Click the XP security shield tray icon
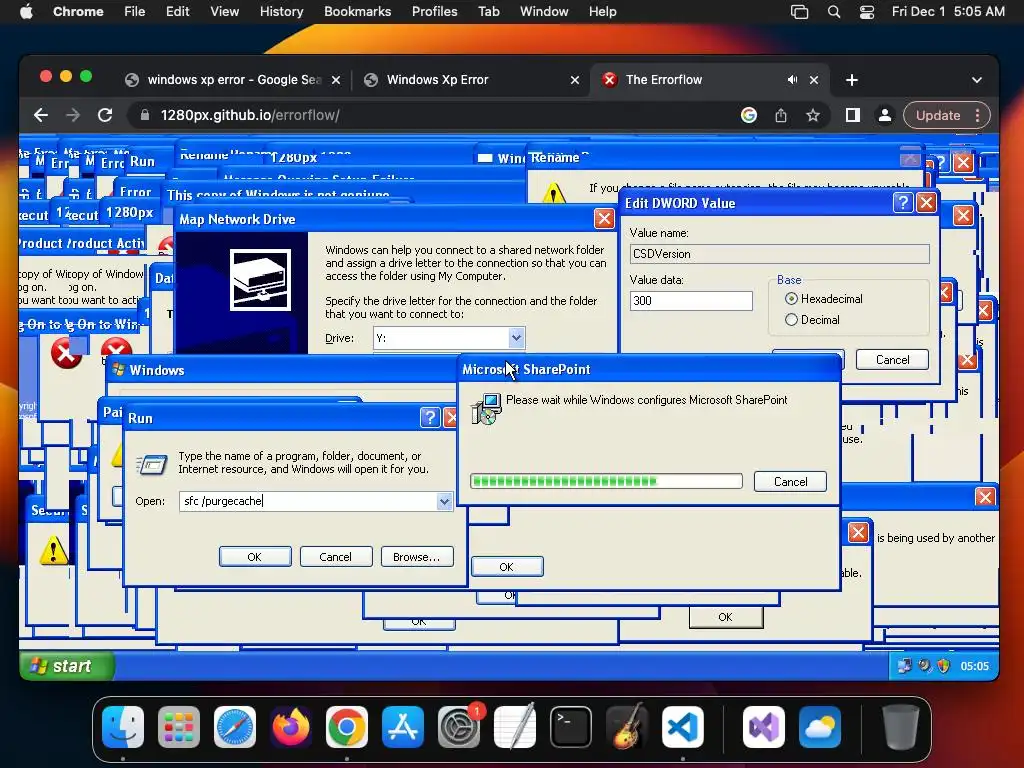The width and height of the screenshot is (1024, 768). 943,666
